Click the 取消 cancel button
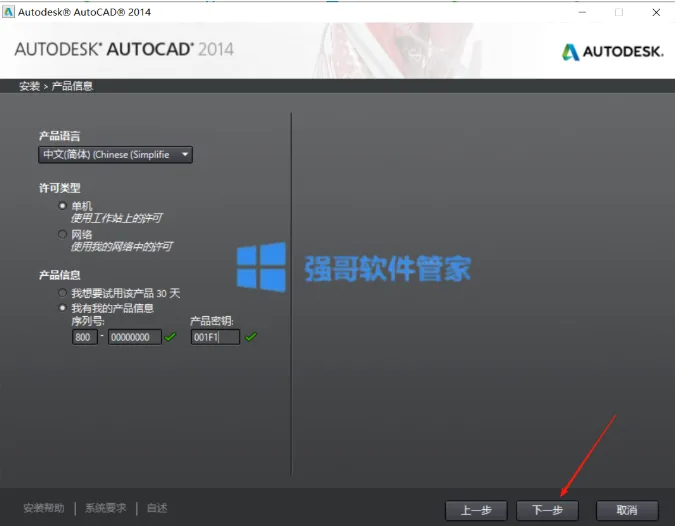This screenshot has width=675, height=526. 627,511
